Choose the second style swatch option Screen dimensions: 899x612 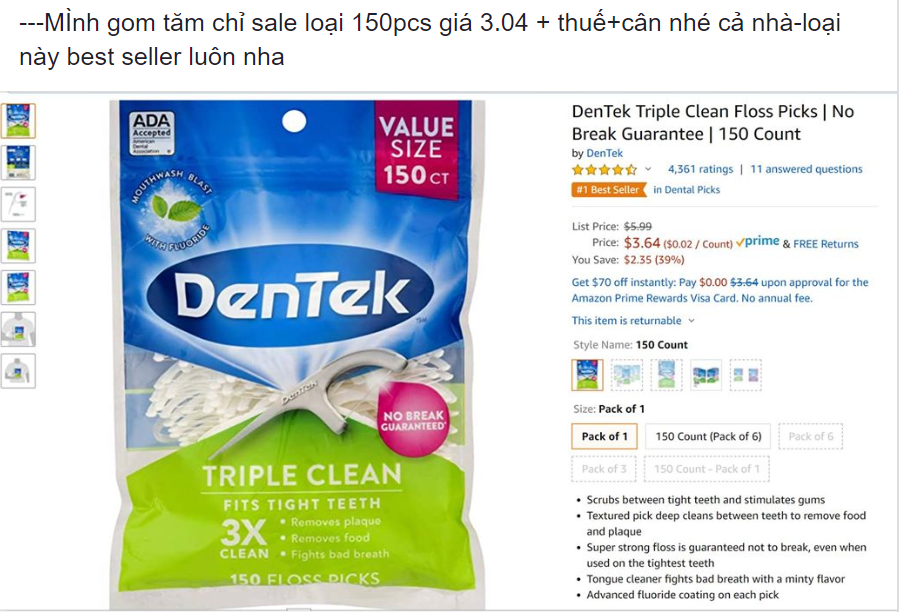[627, 375]
